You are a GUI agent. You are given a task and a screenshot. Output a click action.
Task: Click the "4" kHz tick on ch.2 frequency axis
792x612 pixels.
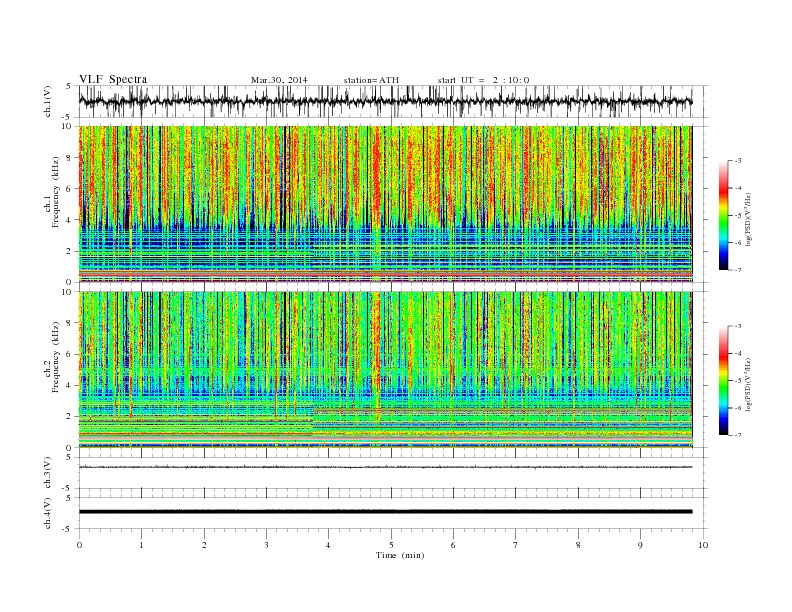[x=69, y=385]
